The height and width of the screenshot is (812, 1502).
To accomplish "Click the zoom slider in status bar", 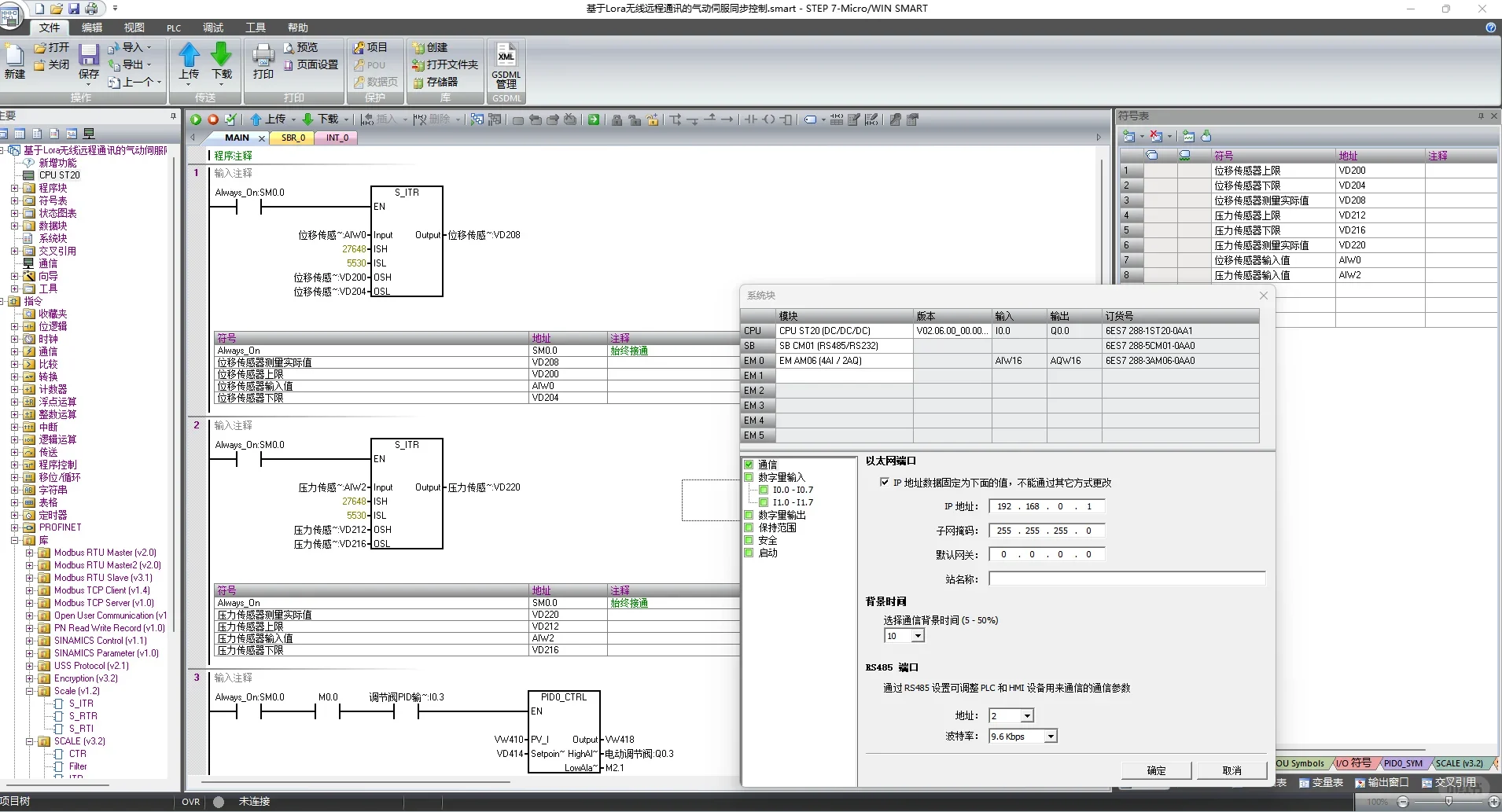I will pyautogui.click(x=1449, y=801).
